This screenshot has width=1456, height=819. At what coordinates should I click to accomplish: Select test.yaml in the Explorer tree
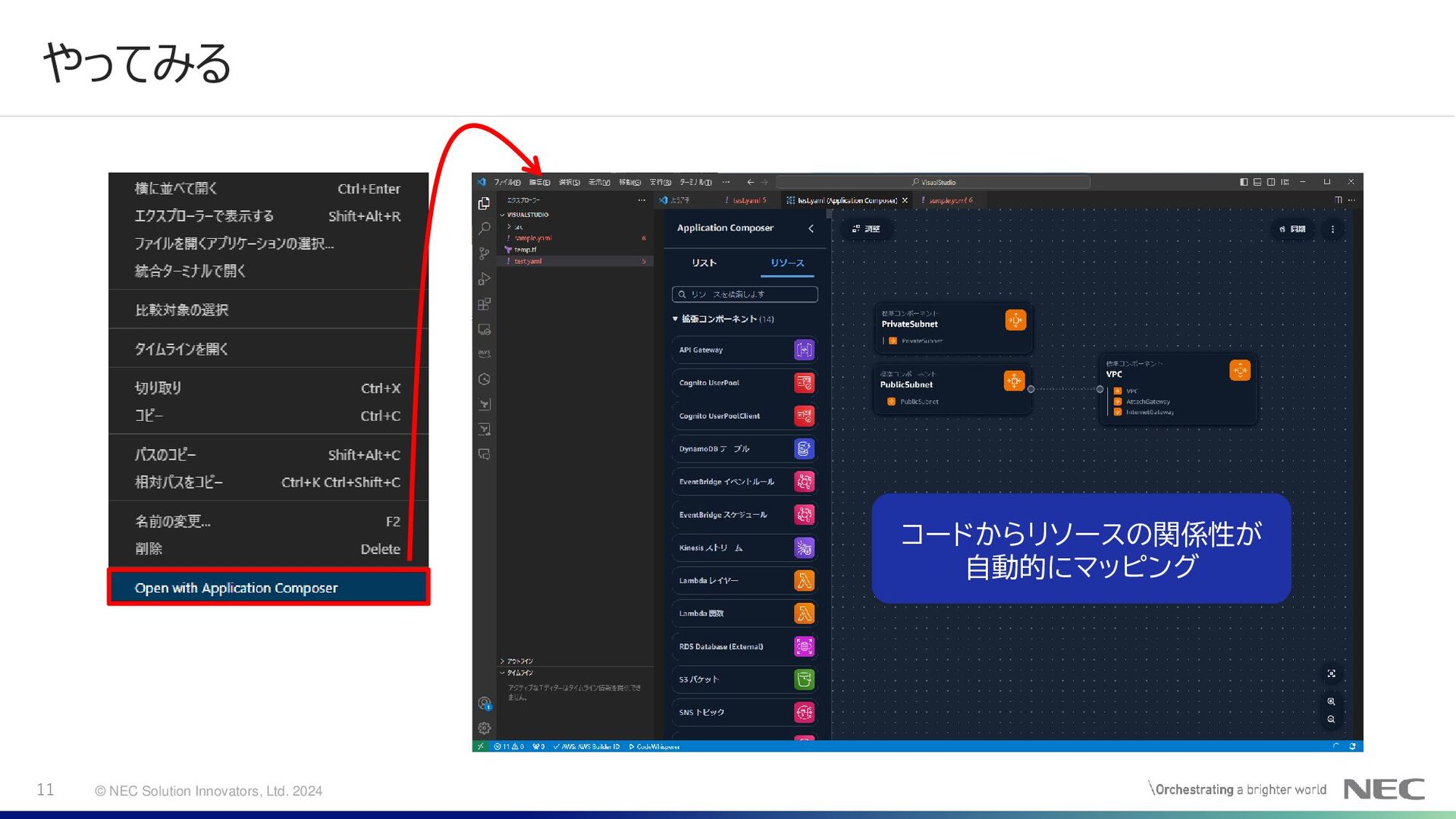click(x=575, y=261)
